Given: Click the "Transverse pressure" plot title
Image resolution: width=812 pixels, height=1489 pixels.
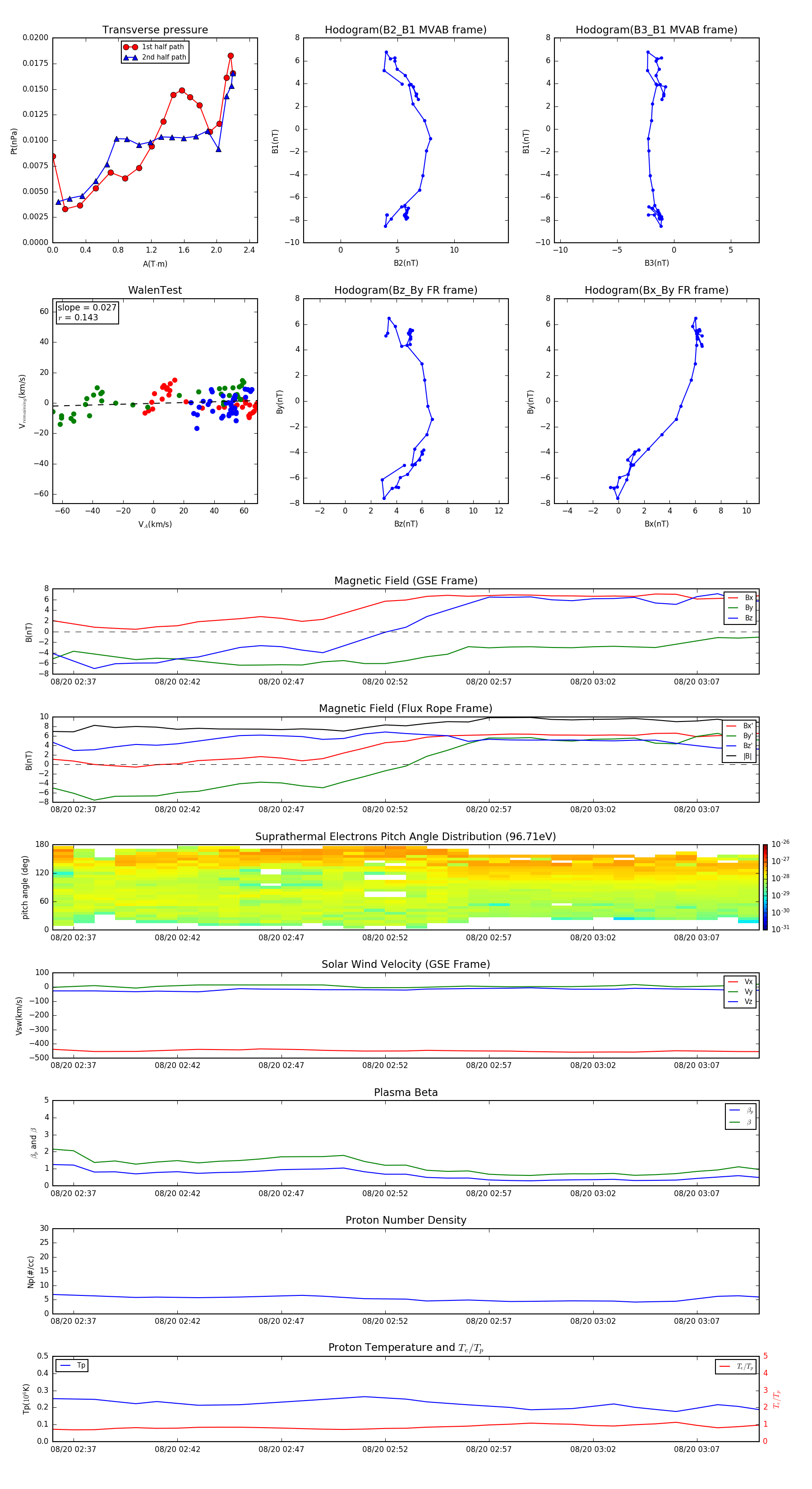Looking at the screenshot, I should 155,29.
